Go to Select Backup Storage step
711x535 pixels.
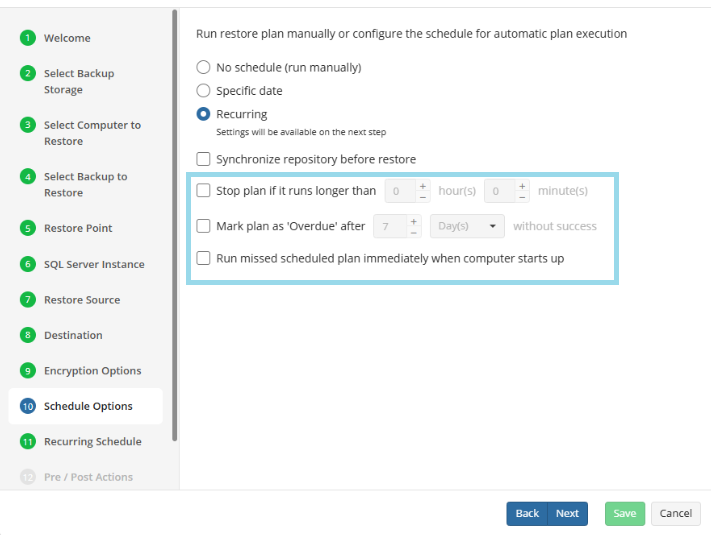78,81
